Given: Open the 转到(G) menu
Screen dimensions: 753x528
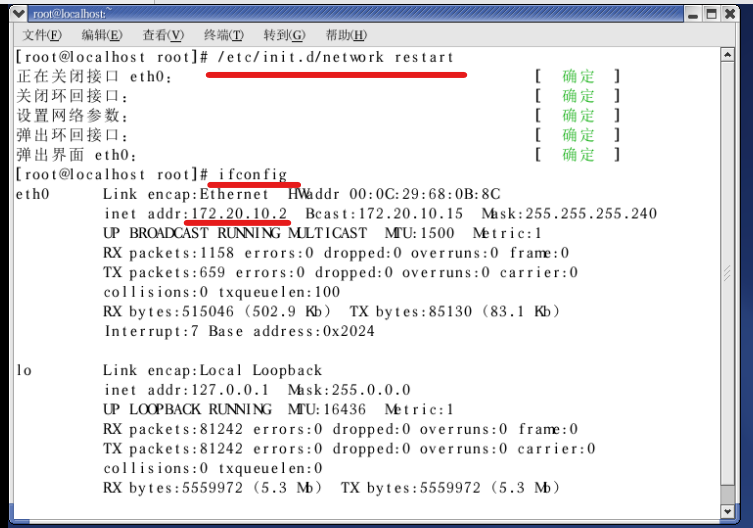Looking at the screenshot, I should pos(284,35).
